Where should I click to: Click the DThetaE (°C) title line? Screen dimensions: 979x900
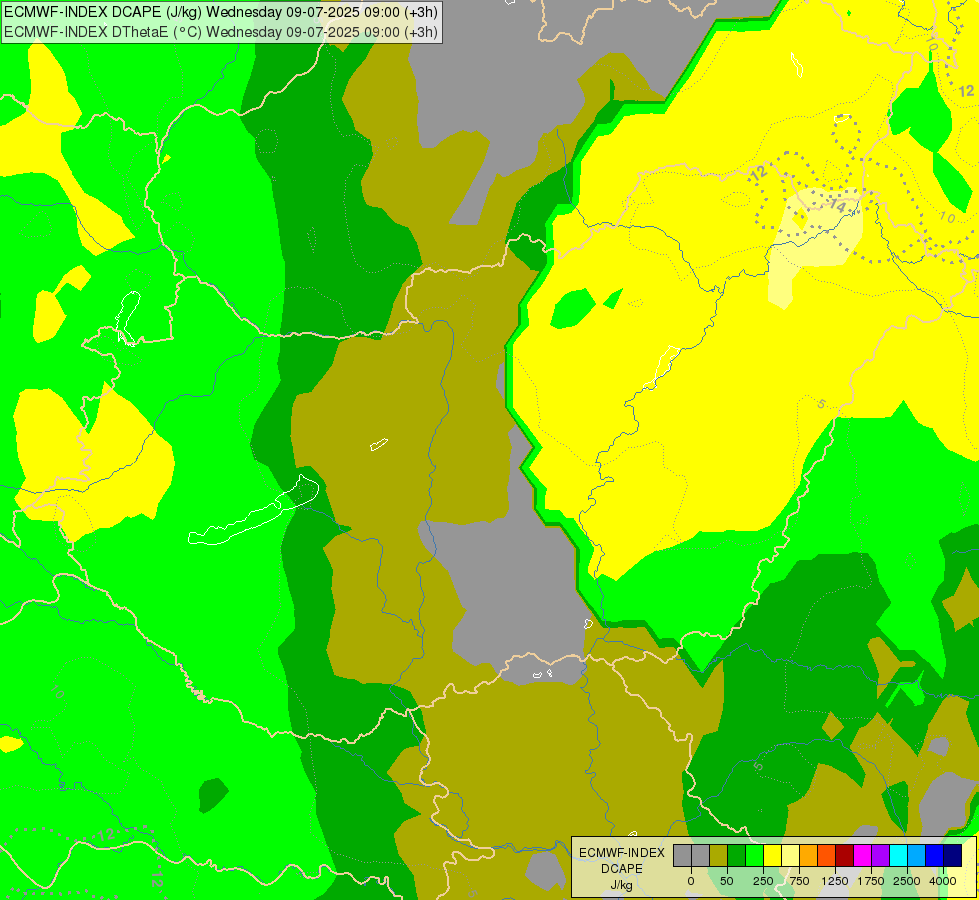(x=221, y=31)
